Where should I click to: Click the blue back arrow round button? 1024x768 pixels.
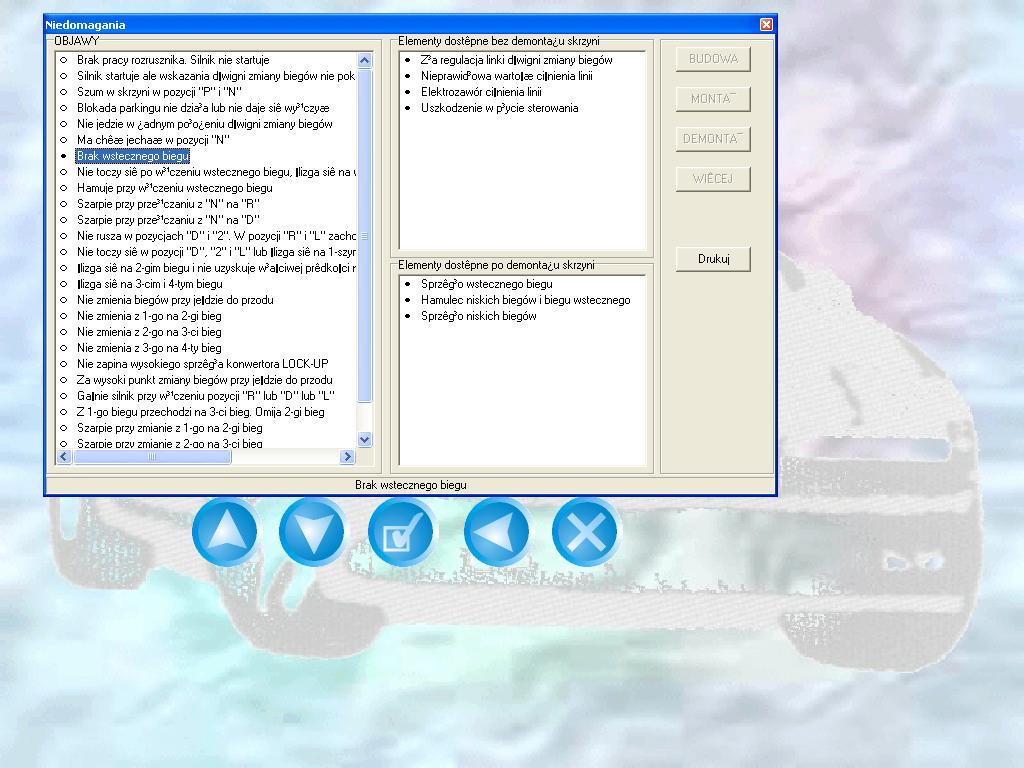(497, 532)
